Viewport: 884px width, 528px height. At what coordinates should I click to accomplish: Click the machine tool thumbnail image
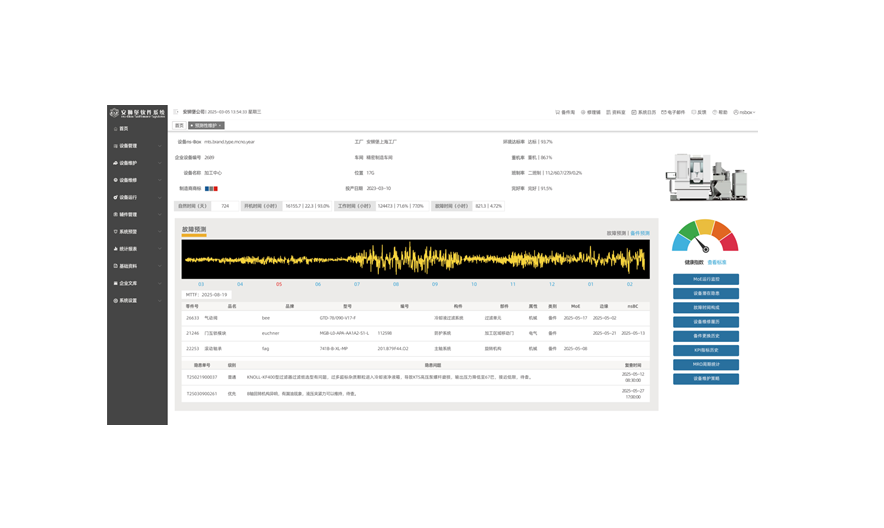pyautogui.click(x=704, y=176)
